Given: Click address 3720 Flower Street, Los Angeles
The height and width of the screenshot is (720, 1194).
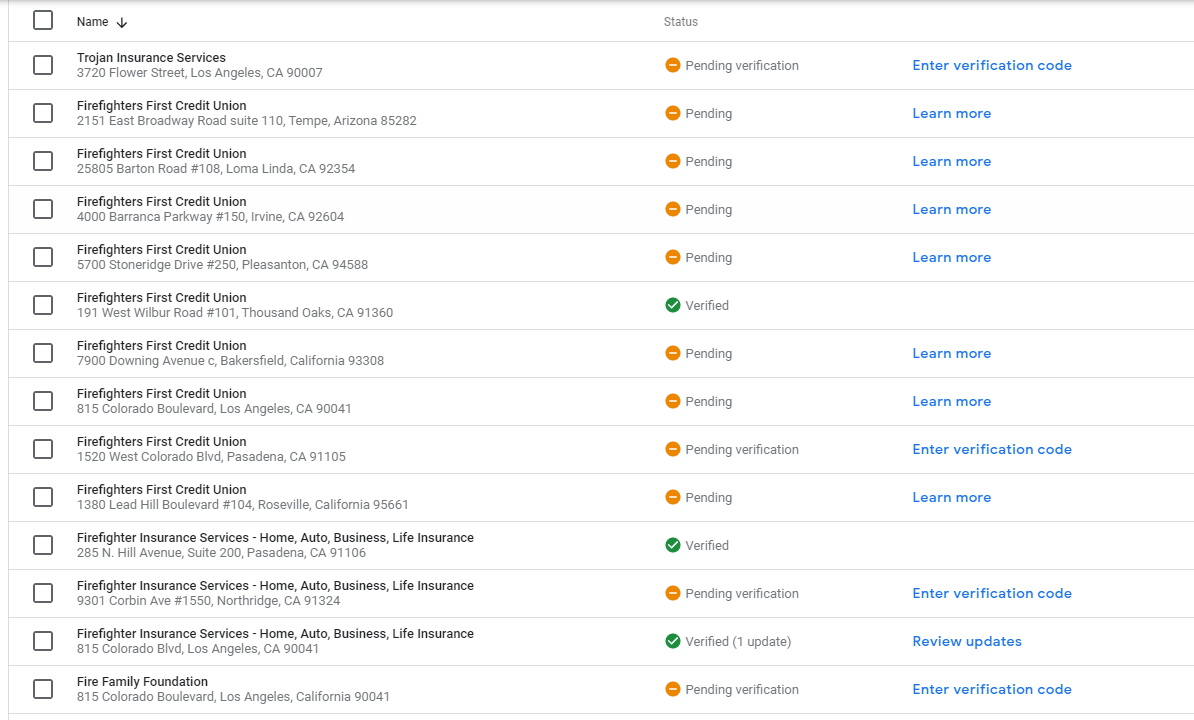Looking at the screenshot, I should [200, 73].
